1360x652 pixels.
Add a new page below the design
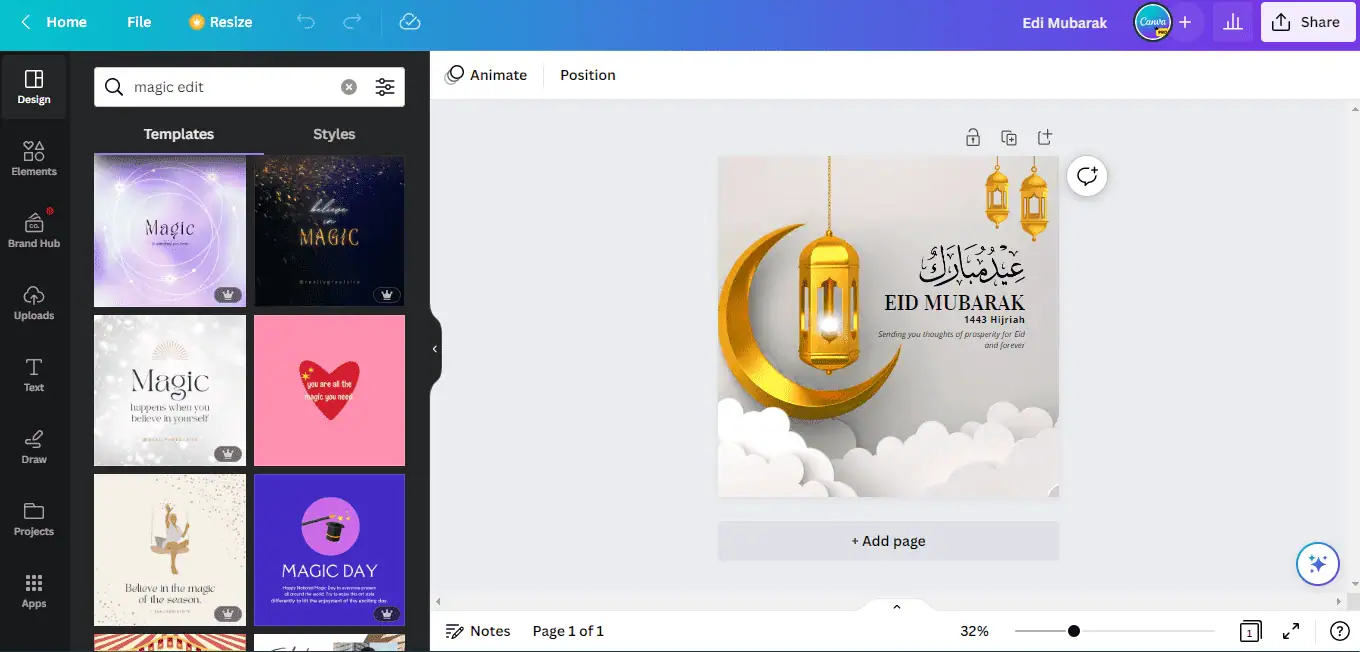click(x=888, y=540)
